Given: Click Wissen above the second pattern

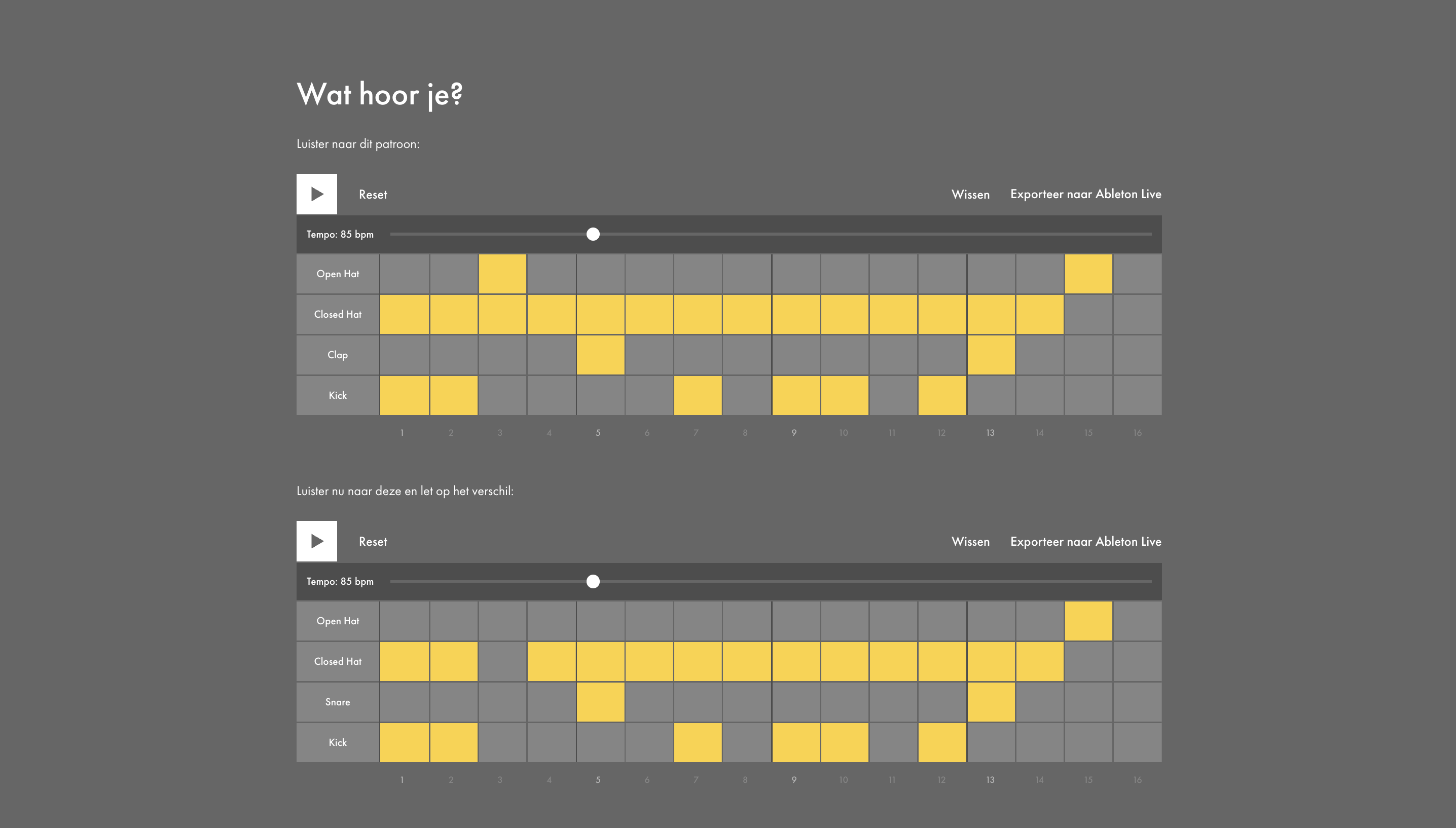Looking at the screenshot, I should click(x=970, y=541).
